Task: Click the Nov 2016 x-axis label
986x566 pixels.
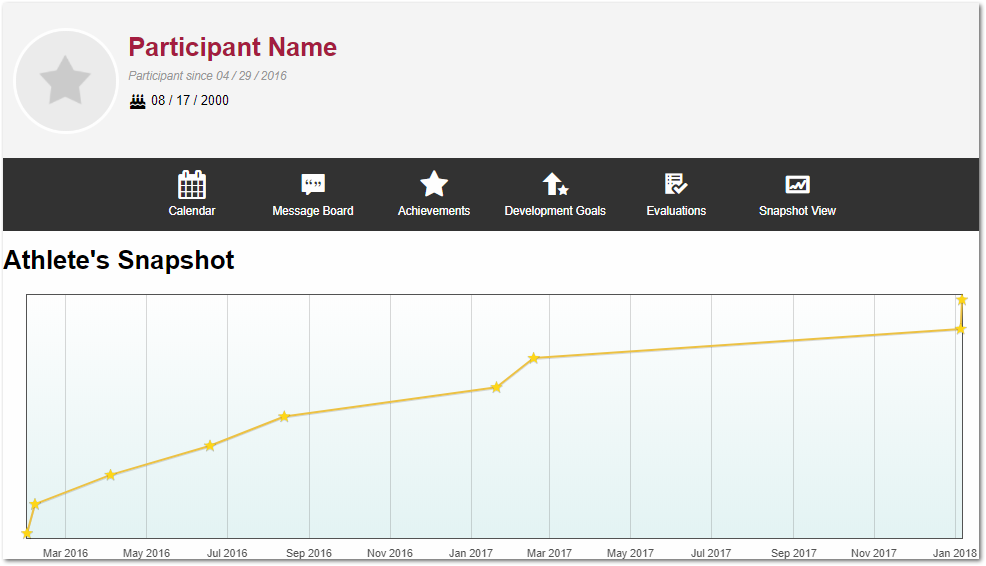Action: tap(390, 553)
